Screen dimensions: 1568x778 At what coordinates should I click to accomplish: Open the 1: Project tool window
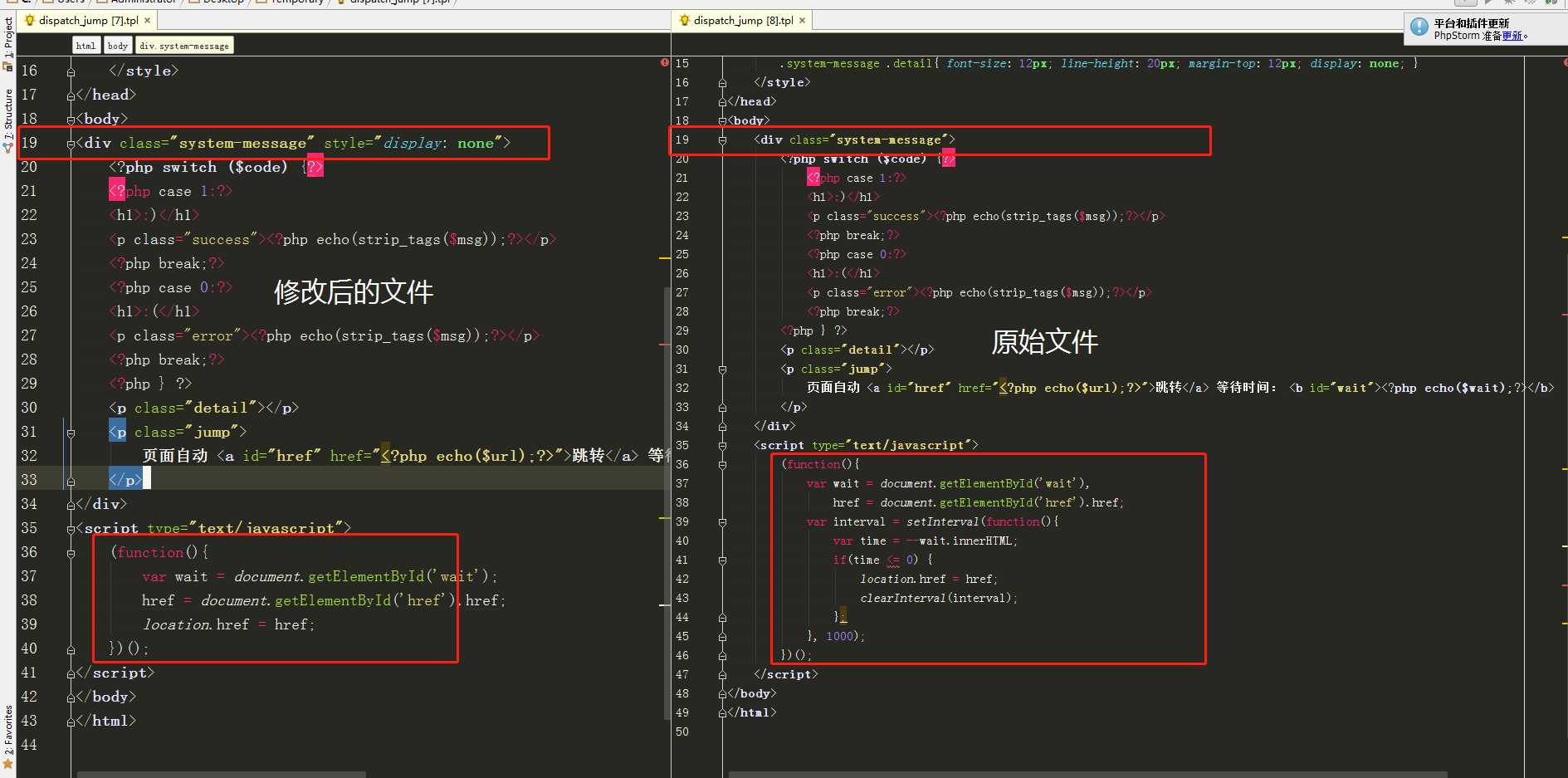7,43
